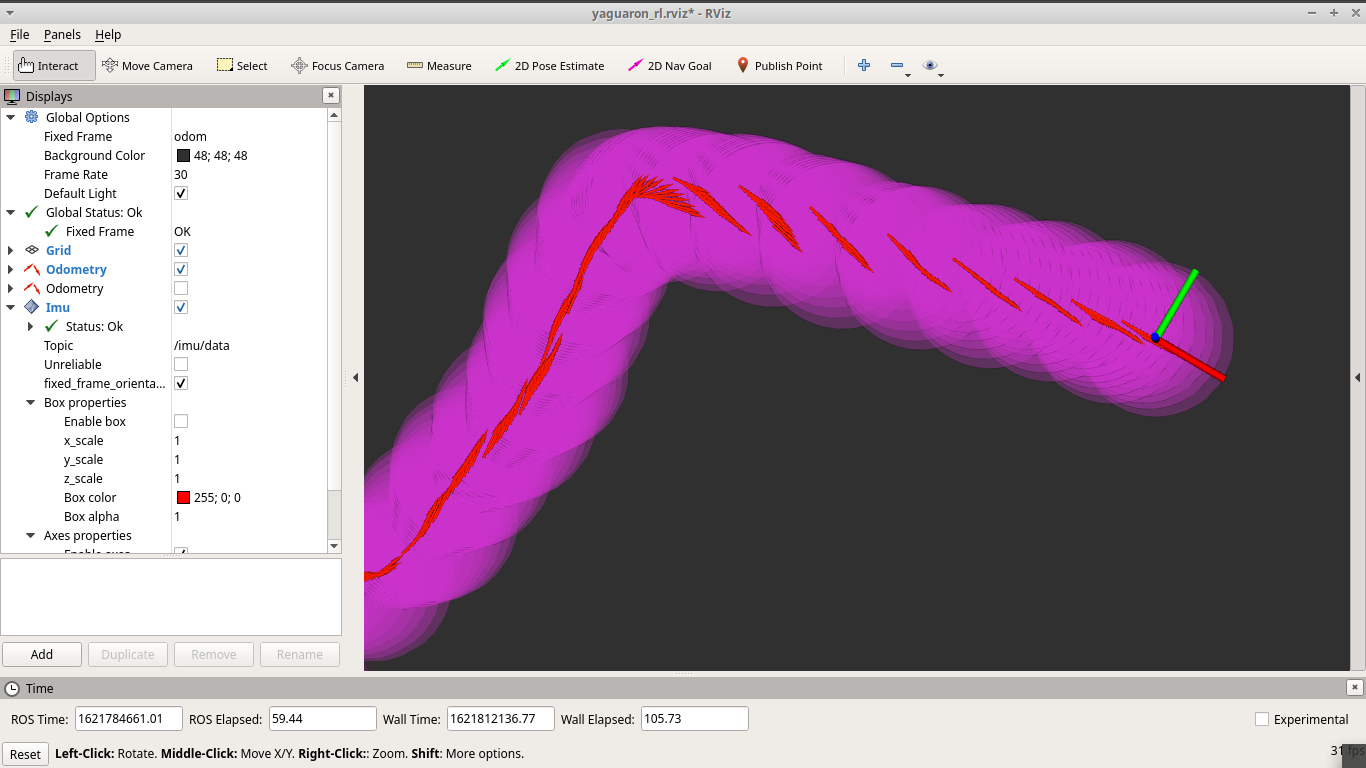This screenshot has height=768, width=1366.
Task: Select the Interact tool
Action: pyautogui.click(x=54, y=66)
